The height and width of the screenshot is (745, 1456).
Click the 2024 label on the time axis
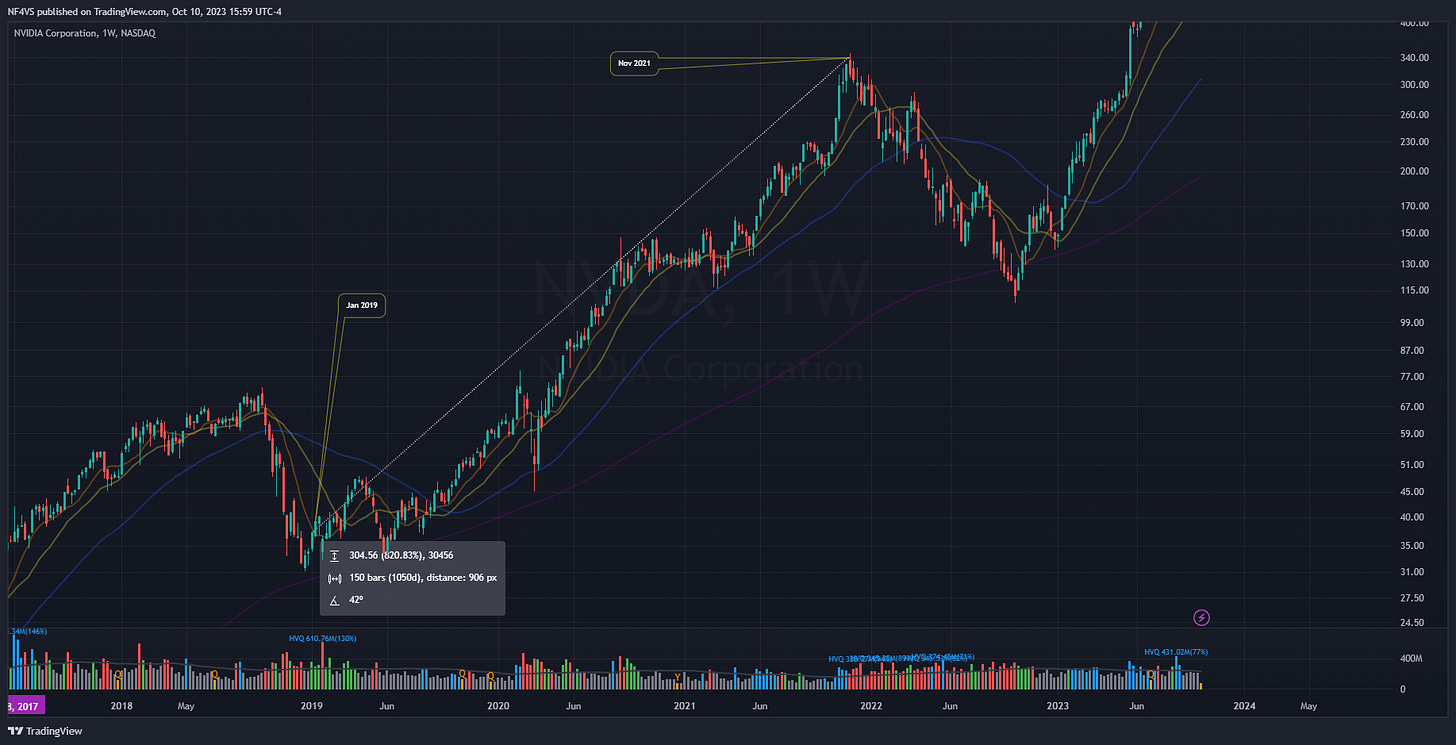pyautogui.click(x=1244, y=706)
